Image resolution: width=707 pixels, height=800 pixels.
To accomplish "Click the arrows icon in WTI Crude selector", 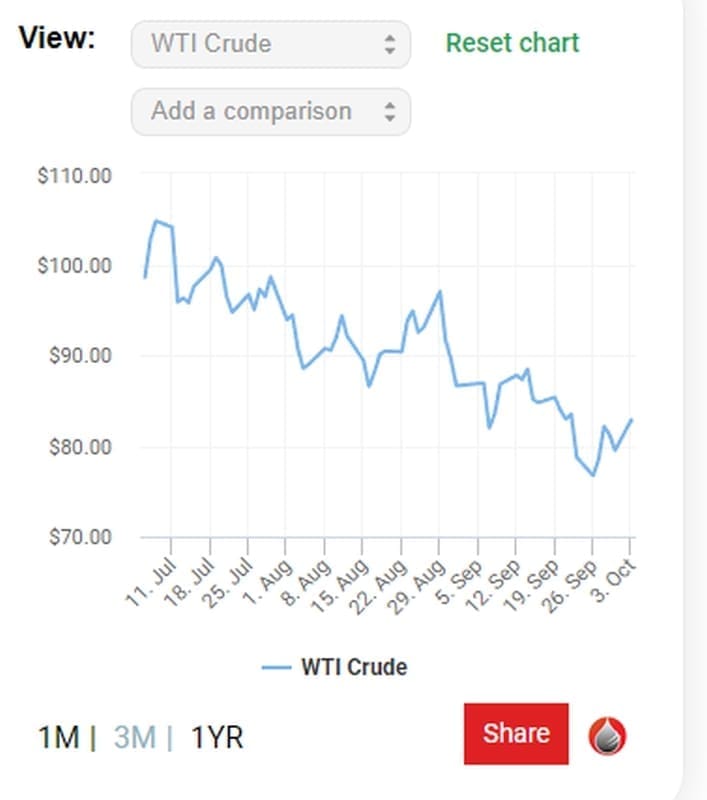I will [x=390, y=45].
